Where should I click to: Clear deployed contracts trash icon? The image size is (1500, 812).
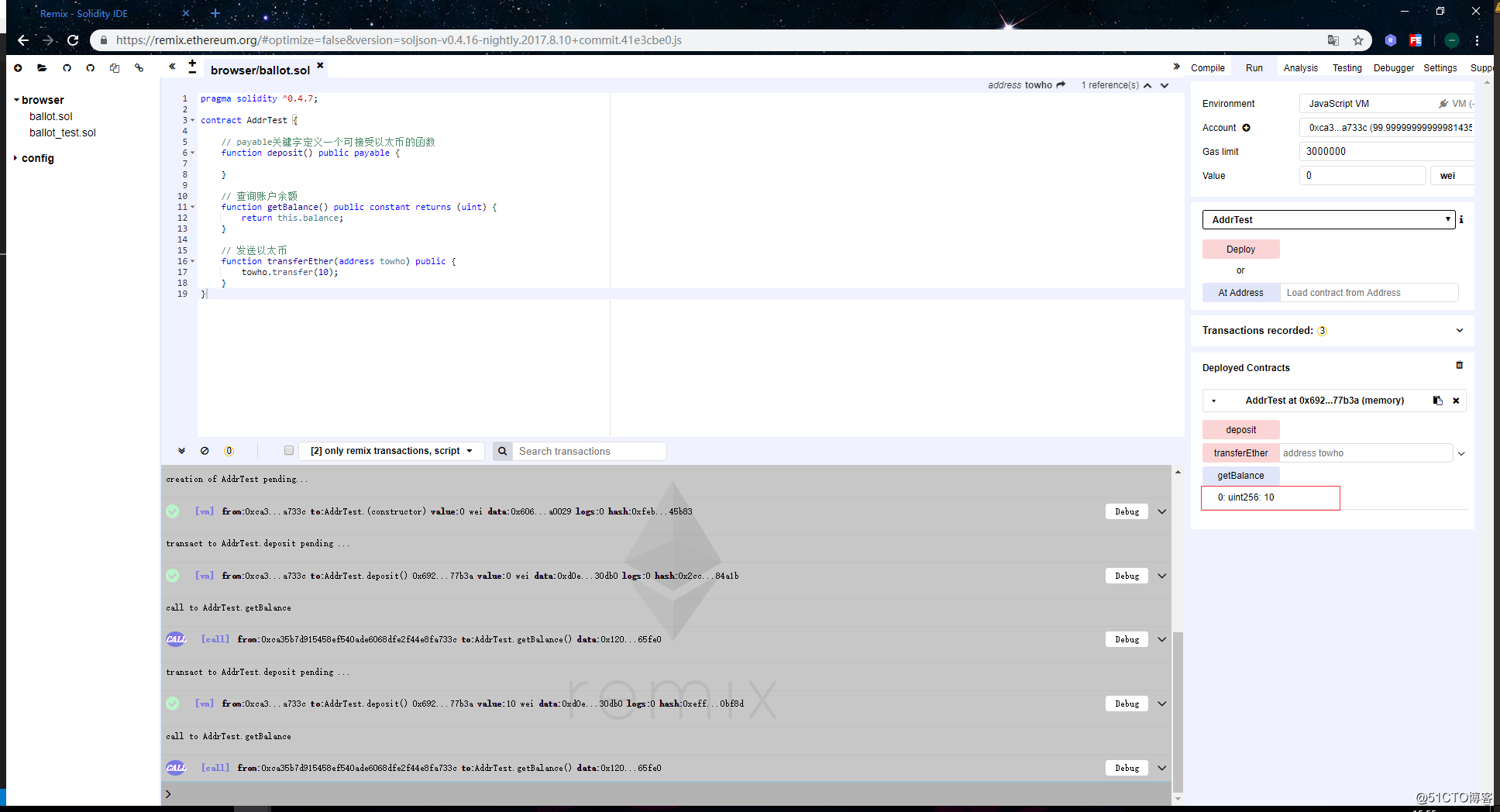(x=1459, y=365)
